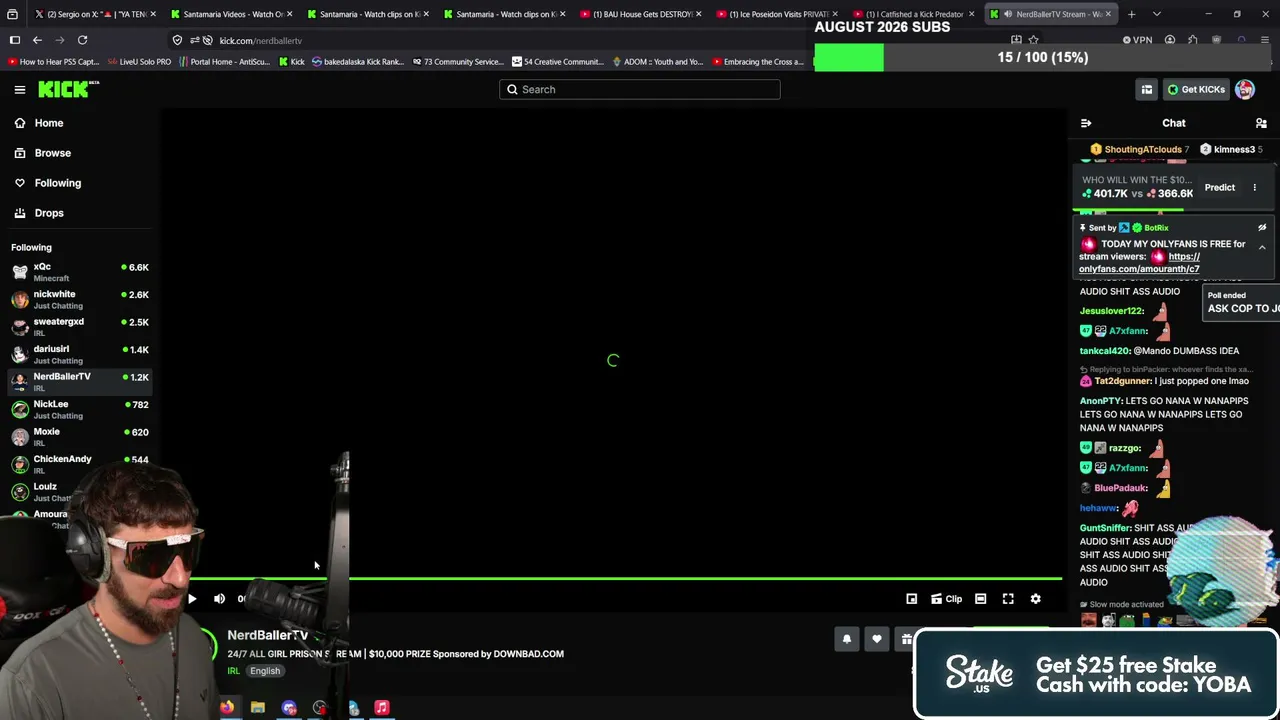Open the How to Hear PS5 bookmark
Image resolution: width=1280 pixels, height=720 pixels.
[x=53, y=62]
